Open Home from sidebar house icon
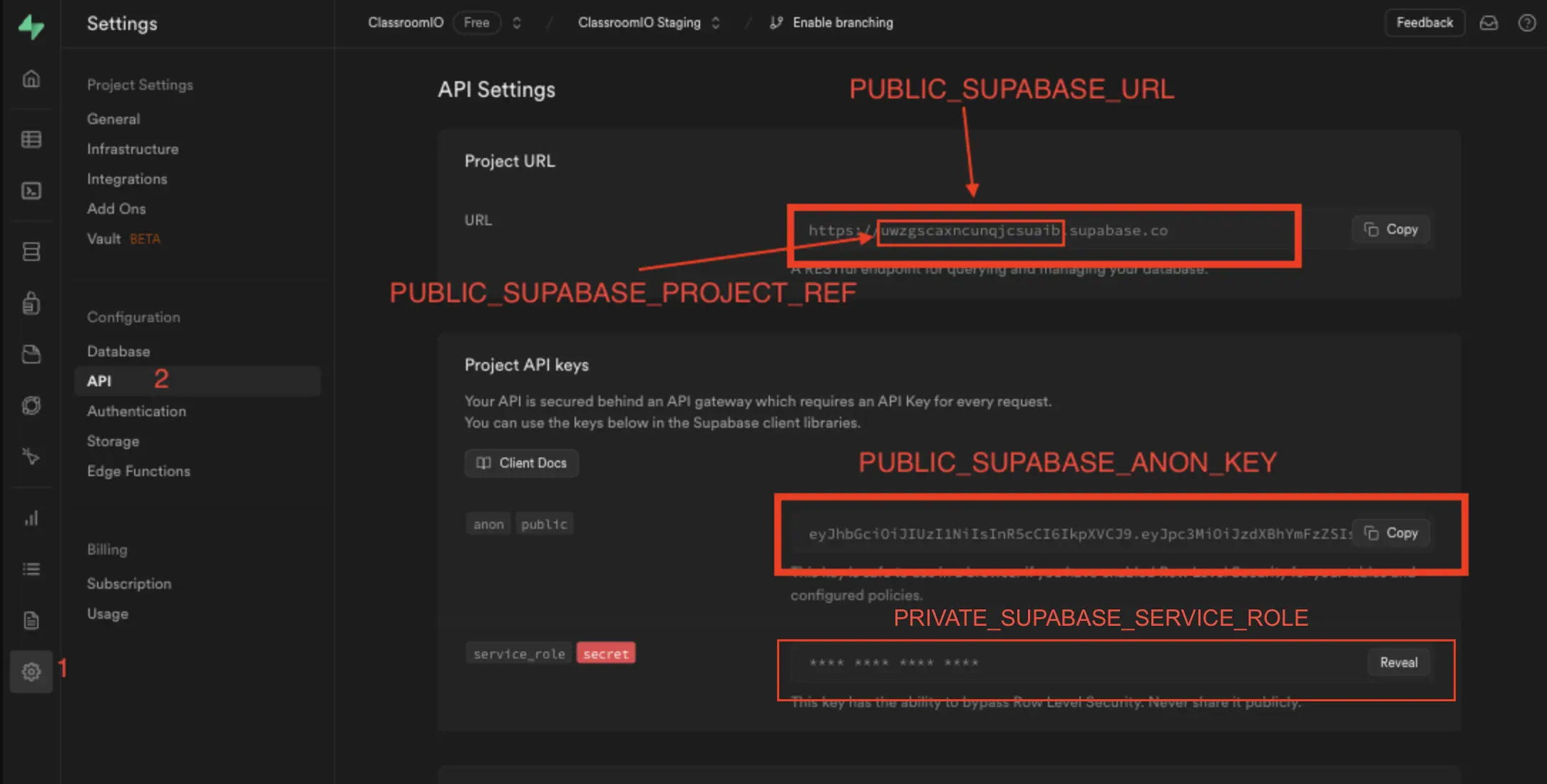The image size is (1547, 784). tap(31, 79)
